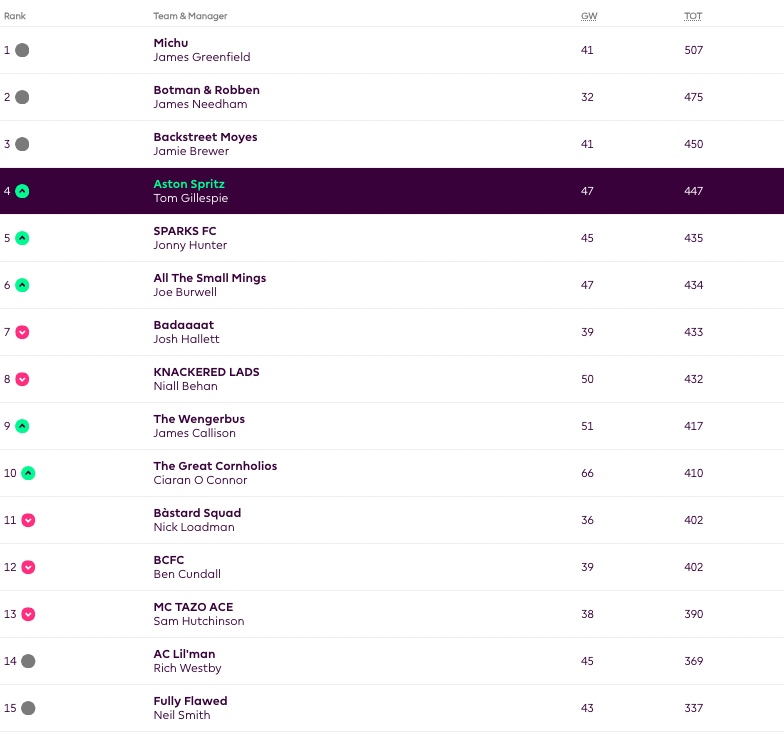
Task: Select the Bàstard Squad team link
Action: 197,513
